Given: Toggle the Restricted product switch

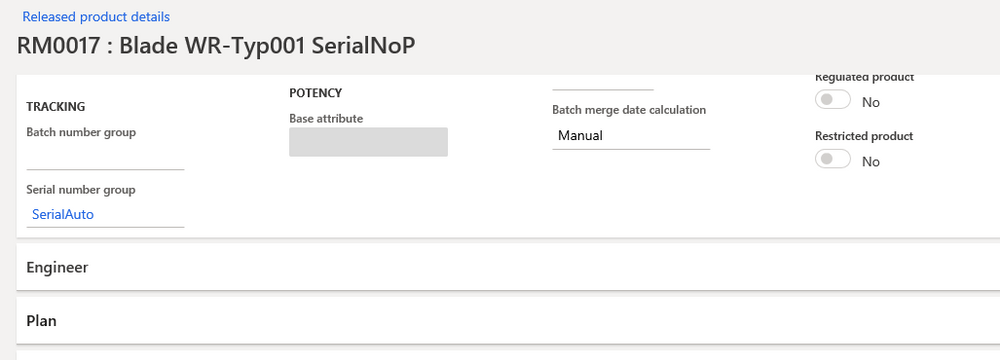Looking at the screenshot, I should [833, 160].
